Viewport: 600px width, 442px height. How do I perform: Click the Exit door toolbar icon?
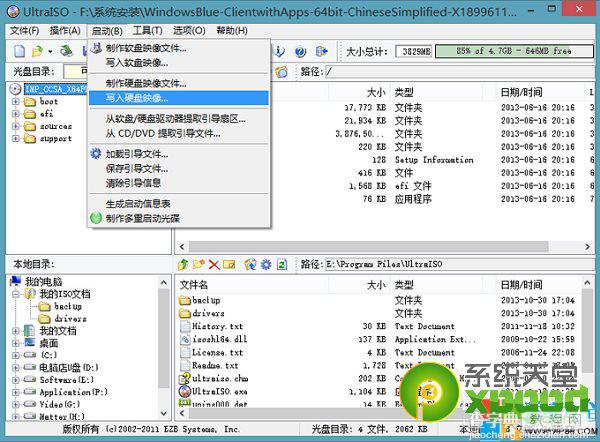click(x=321, y=51)
